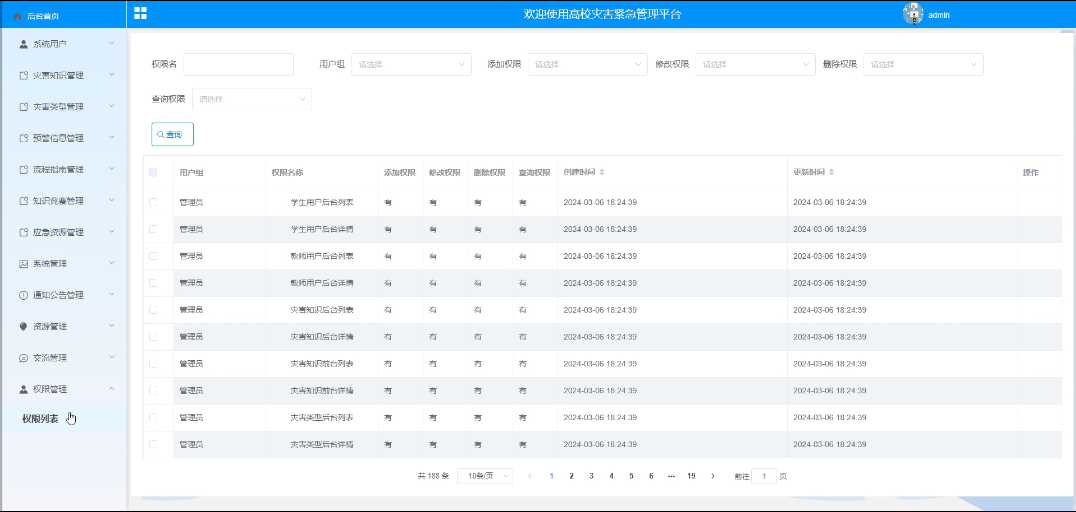Open the 10条/页 page size dropdown
This screenshot has width=1076, height=512.
(485, 476)
